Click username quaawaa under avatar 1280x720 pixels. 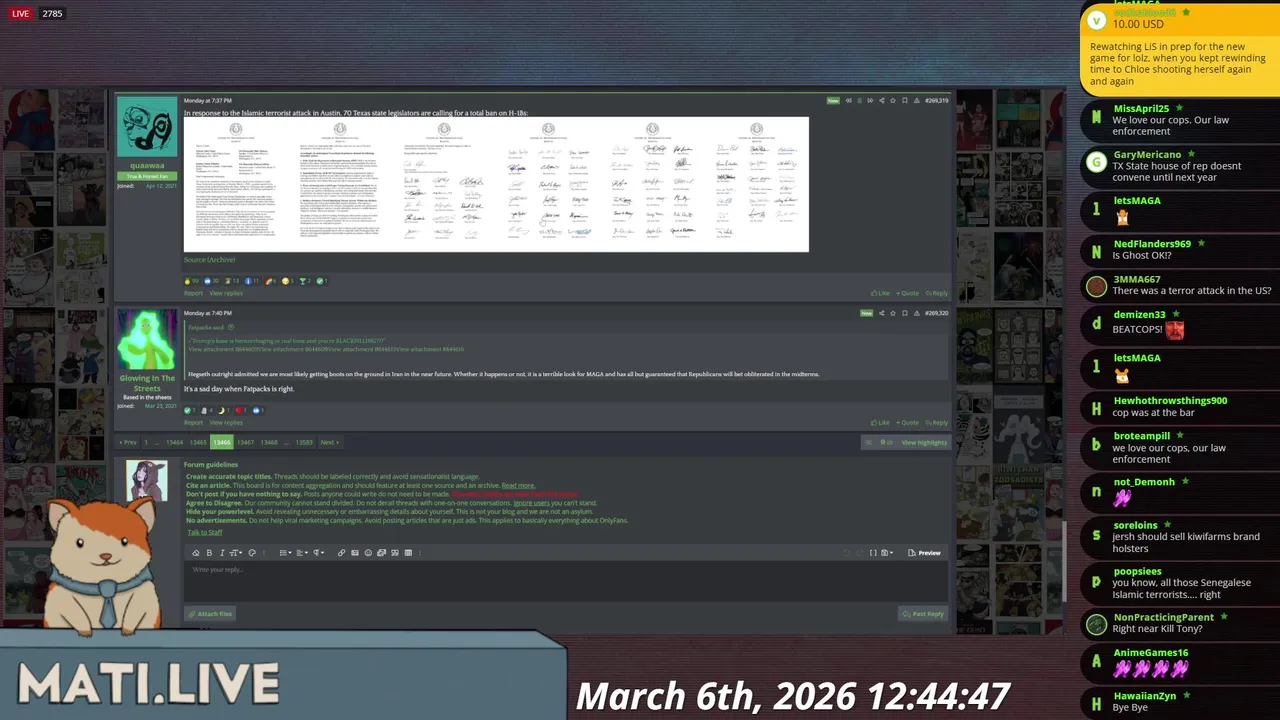pos(147,166)
